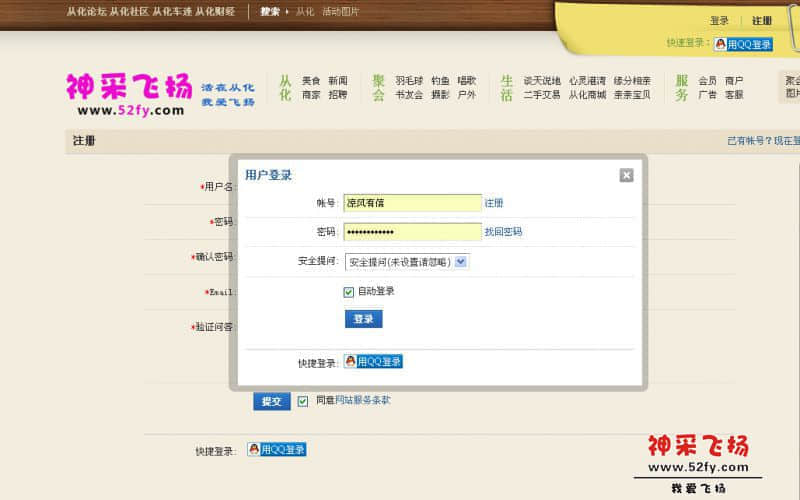The width and height of the screenshot is (800, 500).
Task: Open the 唱歌 nav link
Action: 467,81
